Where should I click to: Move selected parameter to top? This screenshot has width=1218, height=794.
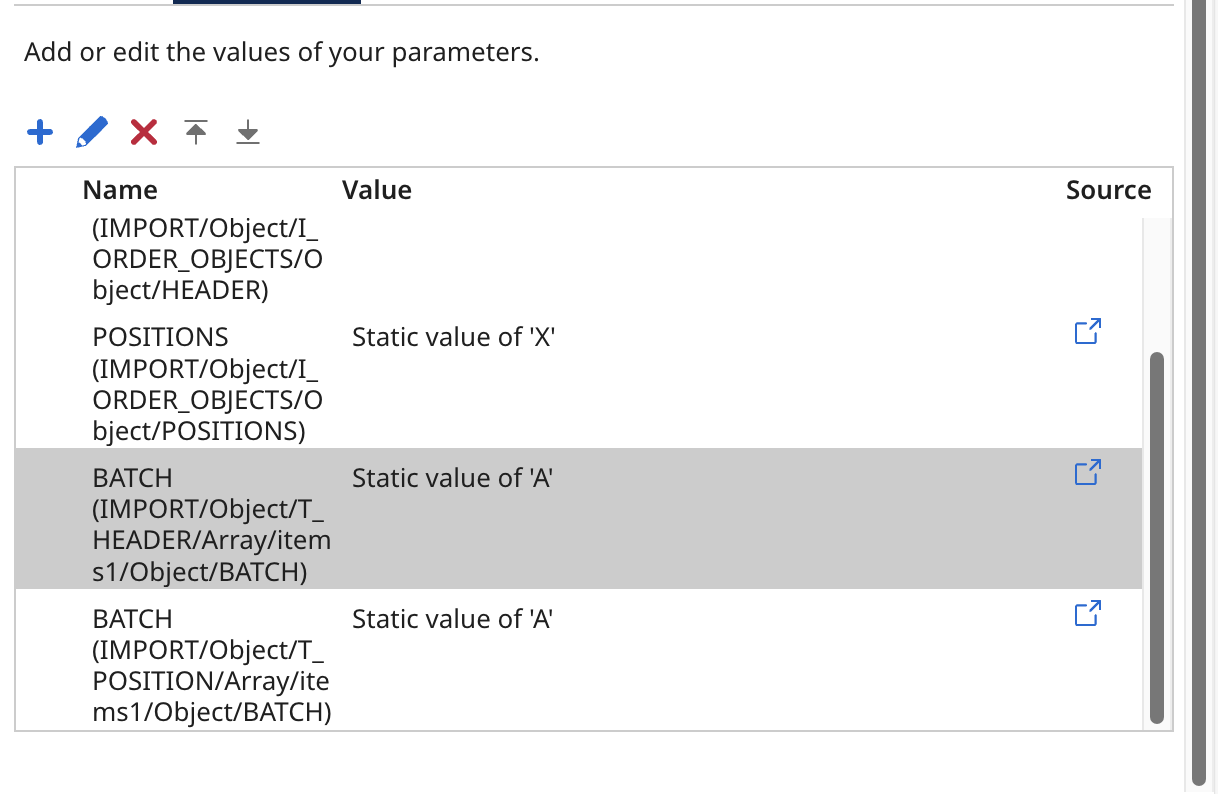click(x=196, y=132)
